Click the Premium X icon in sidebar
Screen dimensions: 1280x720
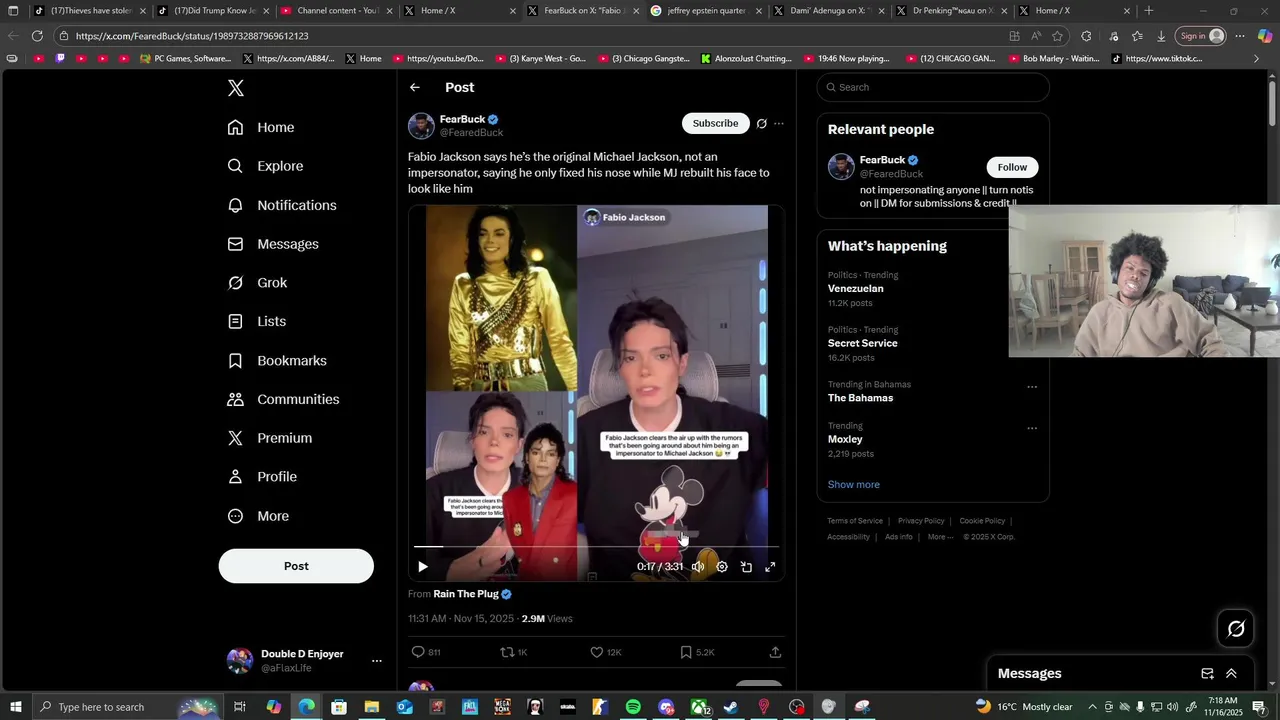235,438
